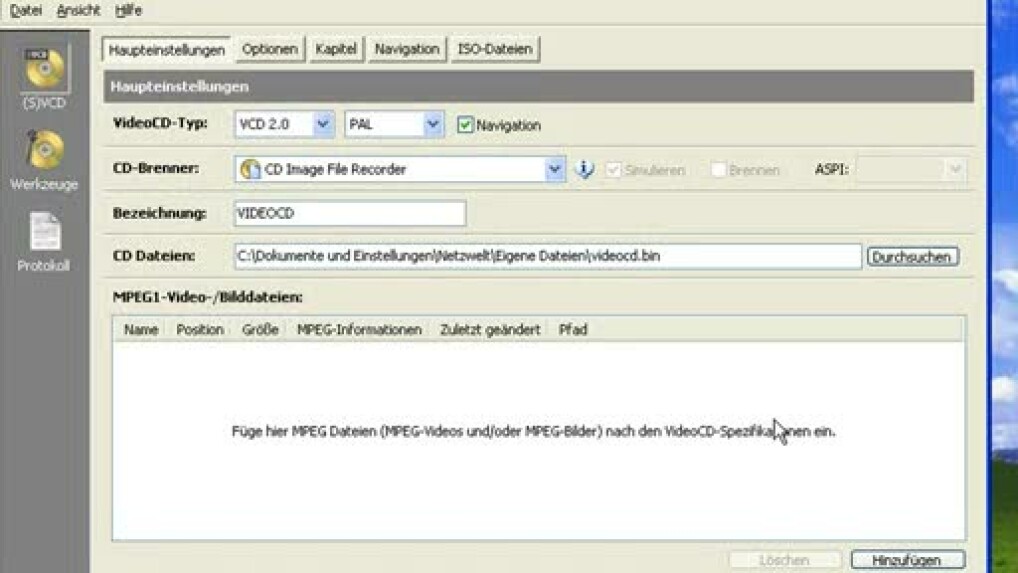This screenshot has width=1018, height=573.
Task: Switch to the Kapitel tab
Action: coord(335,49)
